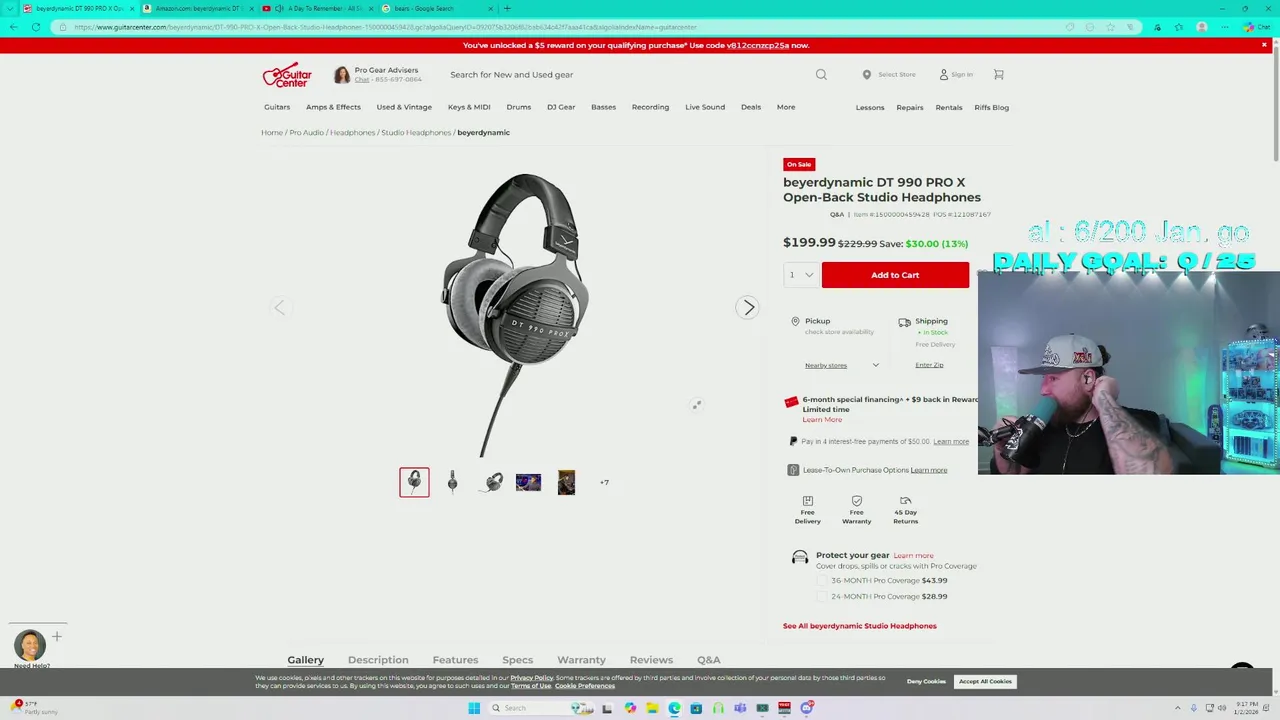Click Deny Cookies
This screenshot has width=1280, height=720.
(926, 681)
